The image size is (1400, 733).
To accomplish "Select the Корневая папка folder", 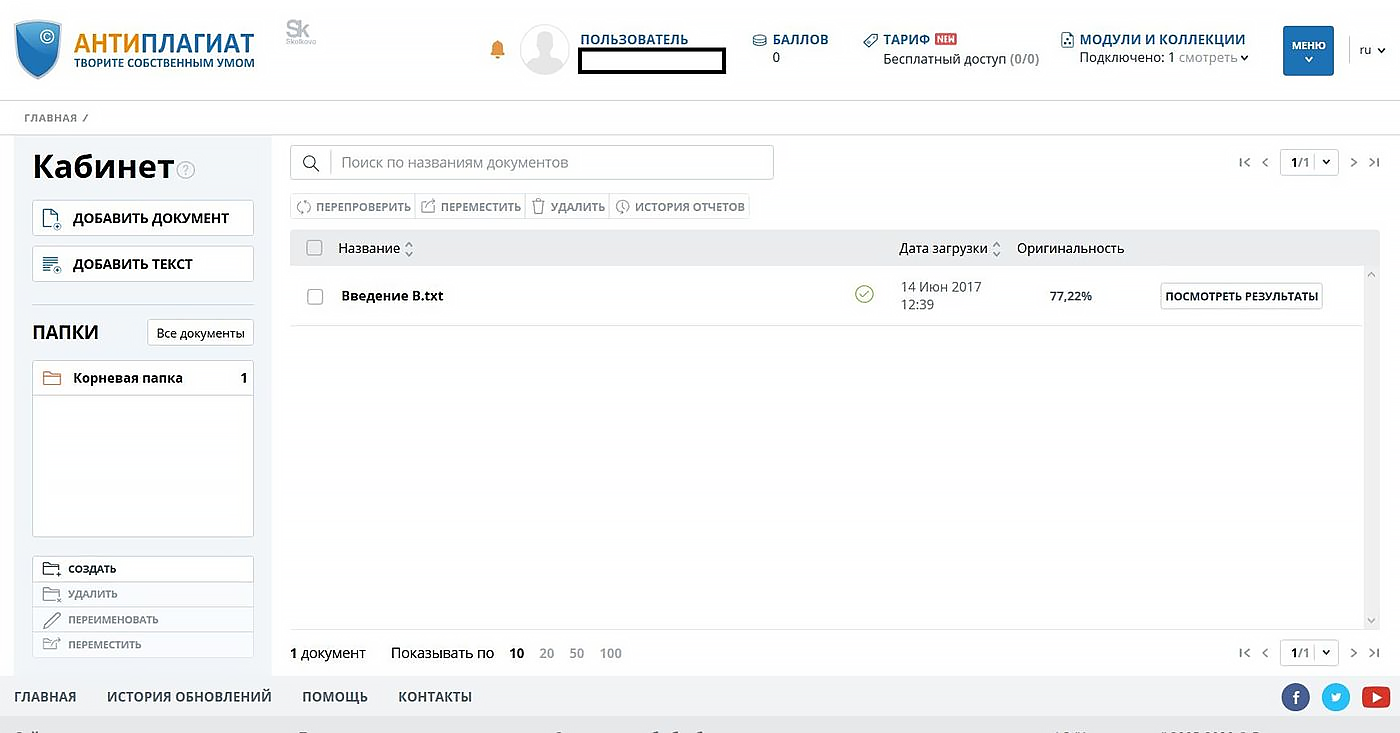I will (143, 378).
